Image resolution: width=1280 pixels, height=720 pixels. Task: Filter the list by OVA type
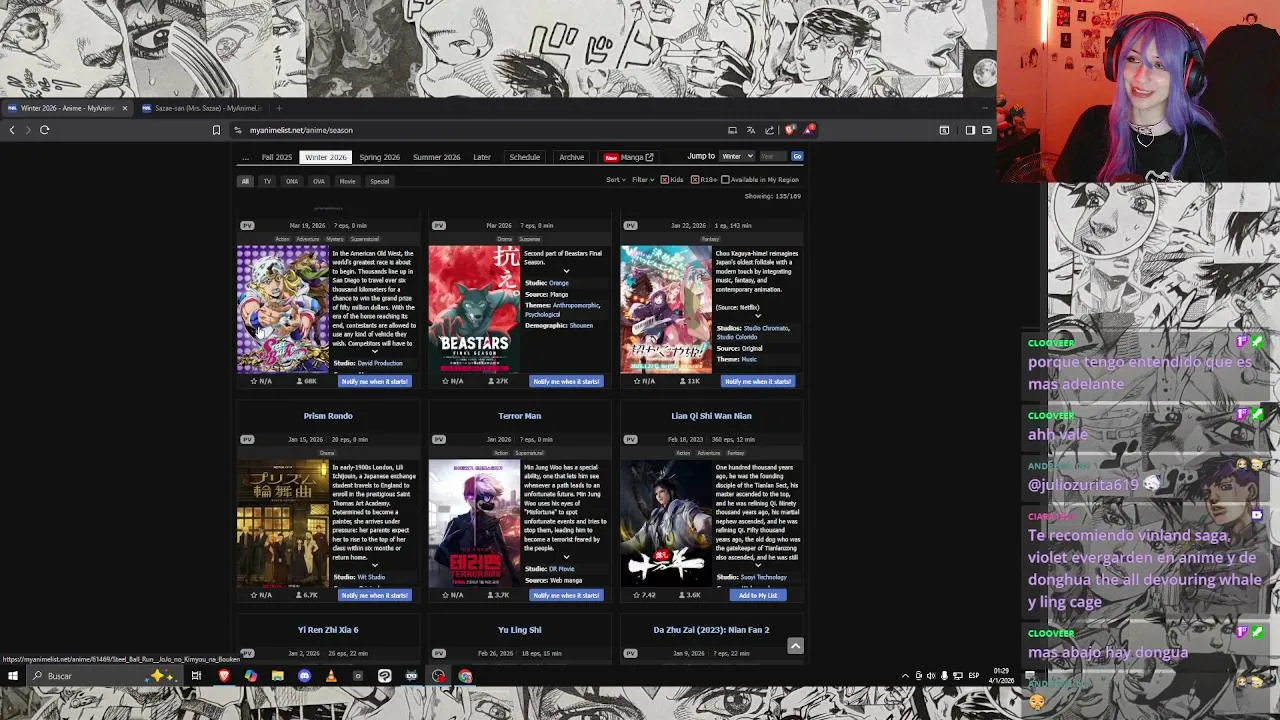coord(319,181)
